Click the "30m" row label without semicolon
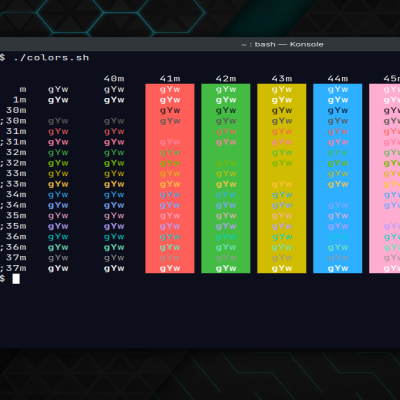400x400 pixels. point(16,110)
